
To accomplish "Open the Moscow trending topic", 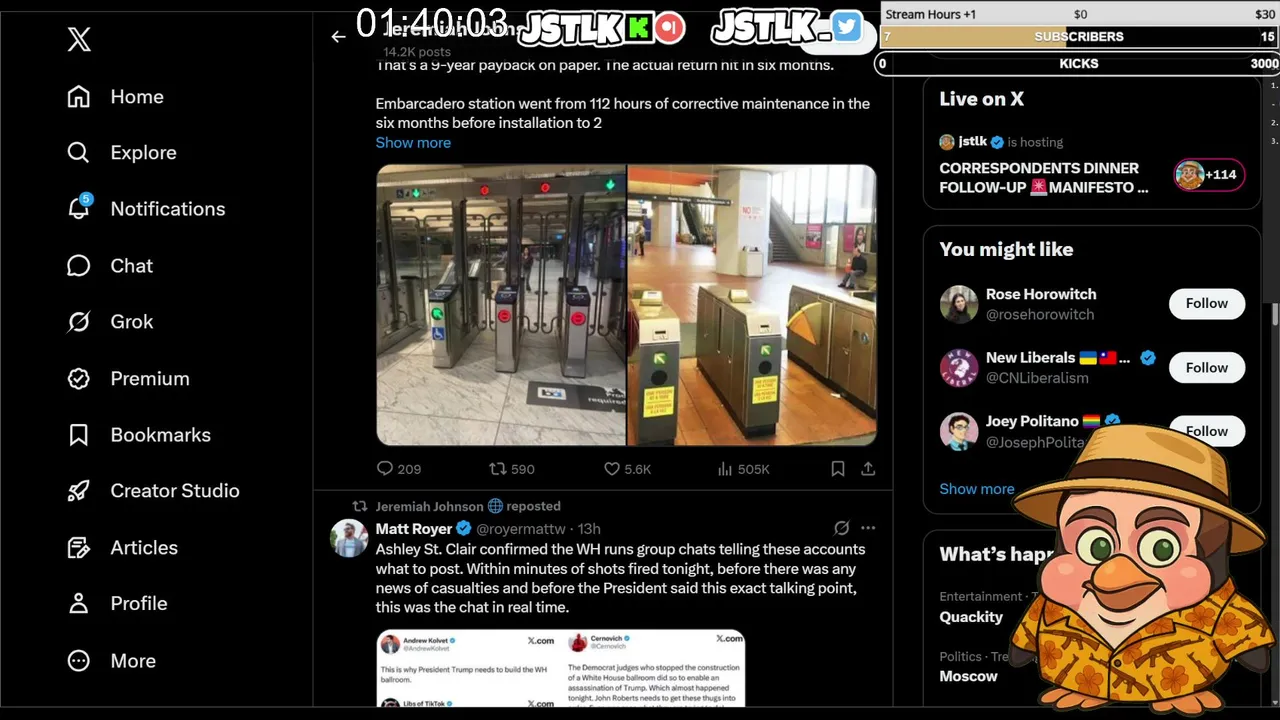I will (x=968, y=676).
